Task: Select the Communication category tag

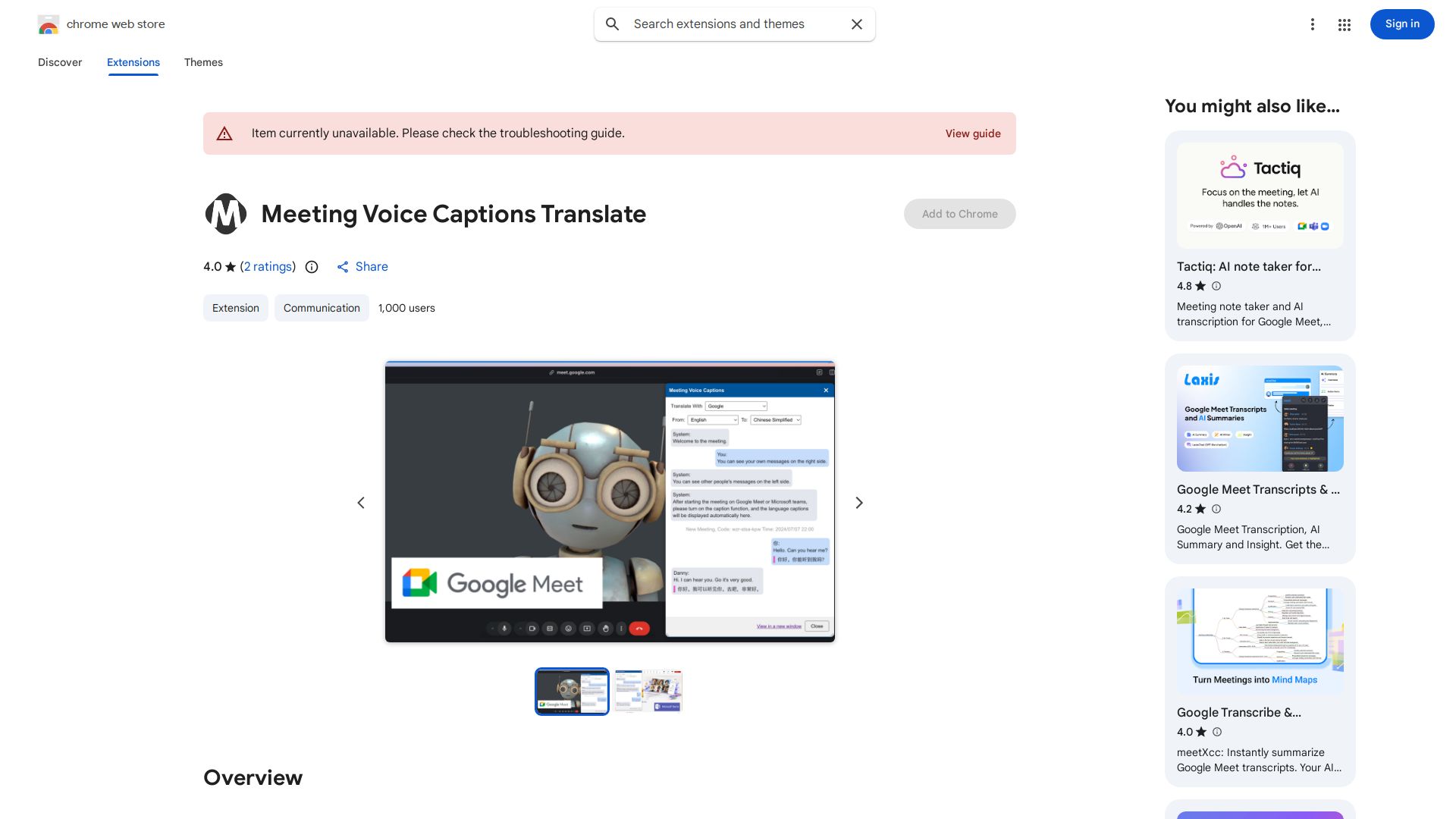Action: [322, 308]
